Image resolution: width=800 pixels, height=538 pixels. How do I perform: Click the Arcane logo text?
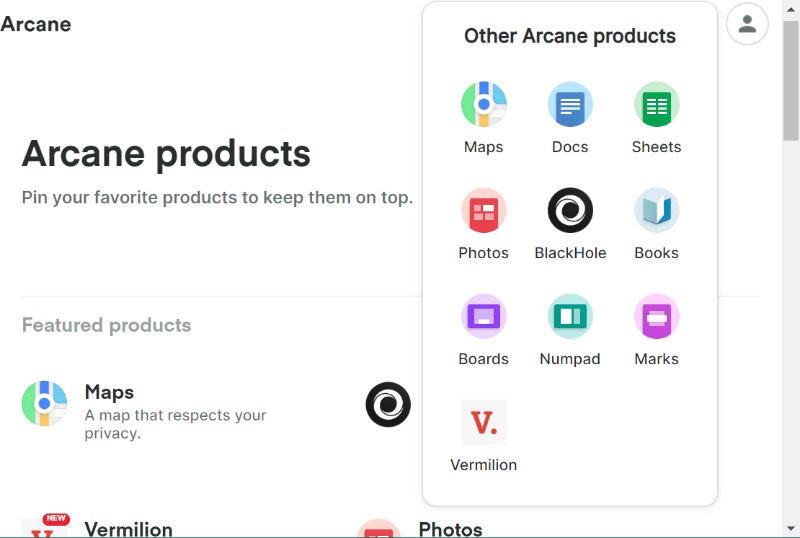36,24
